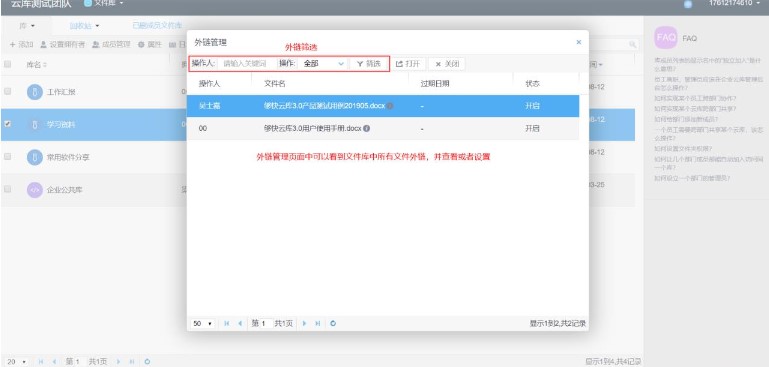Go to previous page in the dialog pager
769x367 pixels.
[240, 323]
